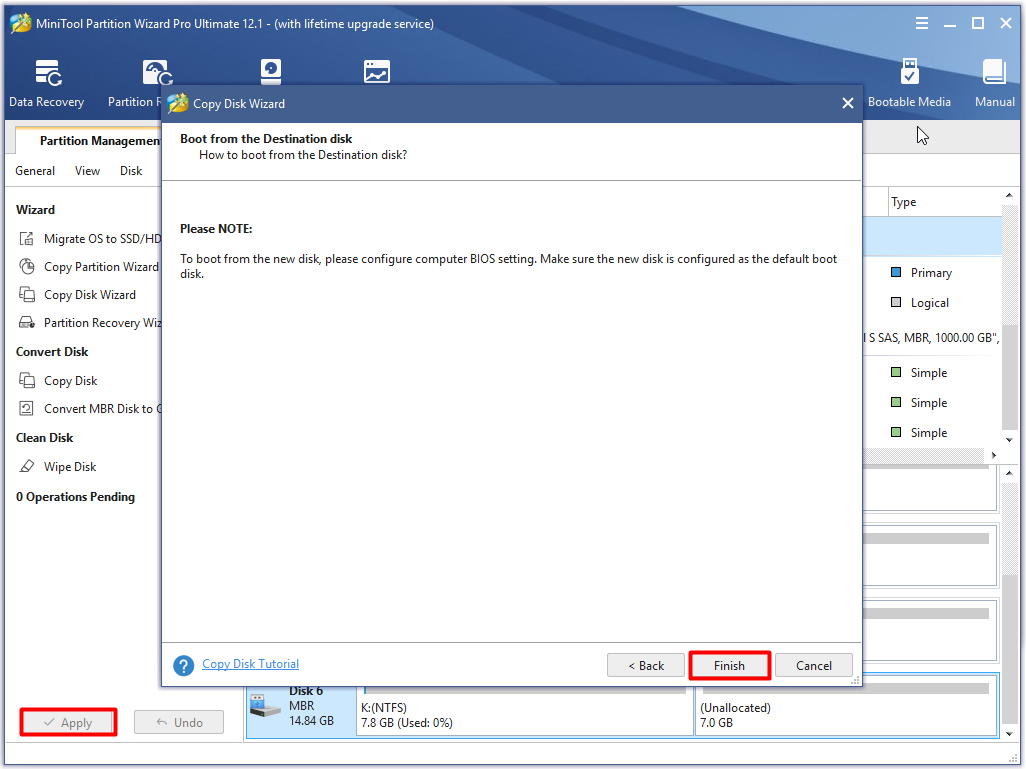Screen dimensions: 1026x769
Task: Open the Disk Benchmark toolbar icon
Action: 270,72
